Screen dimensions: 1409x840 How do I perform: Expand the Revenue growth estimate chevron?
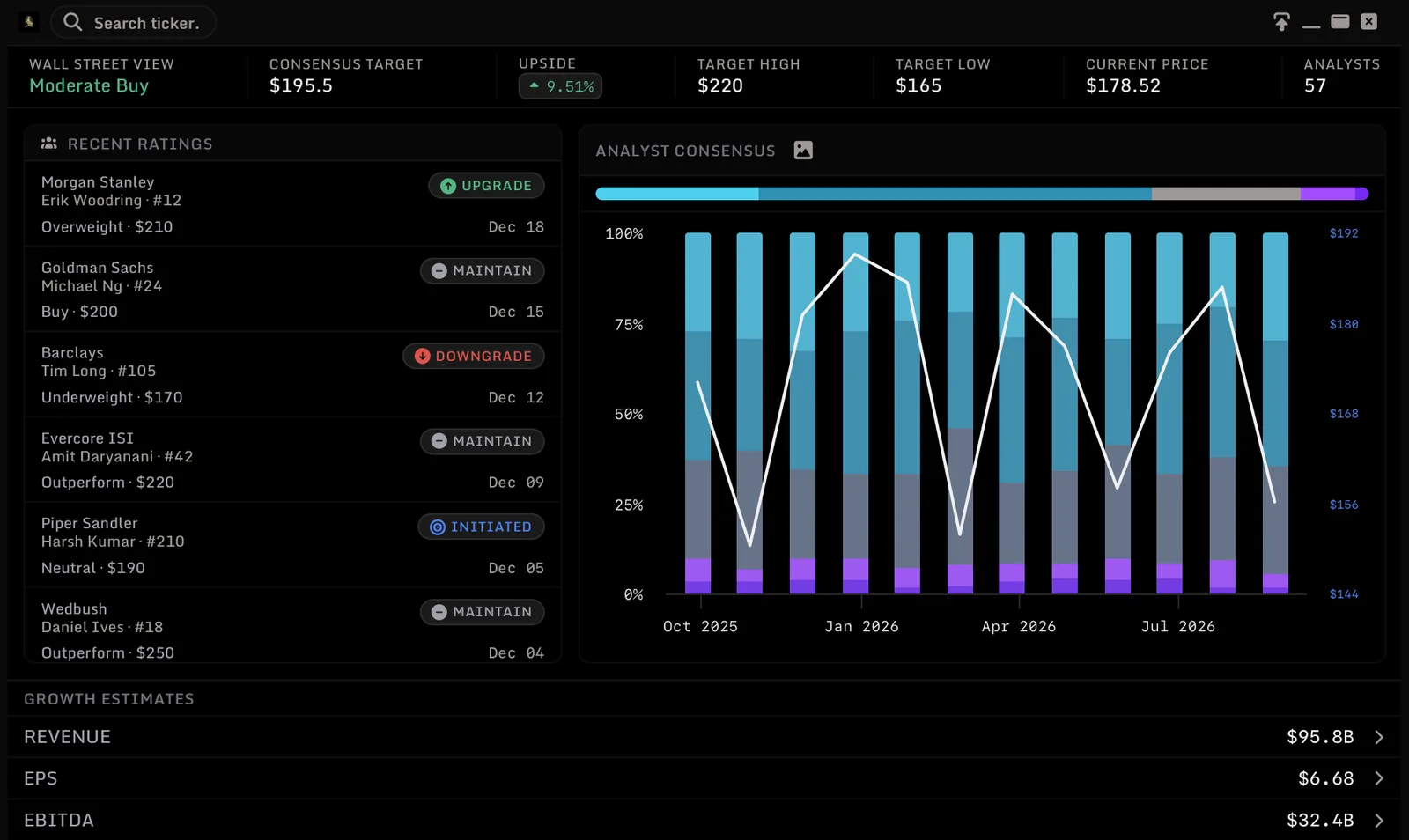pyautogui.click(x=1379, y=737)
